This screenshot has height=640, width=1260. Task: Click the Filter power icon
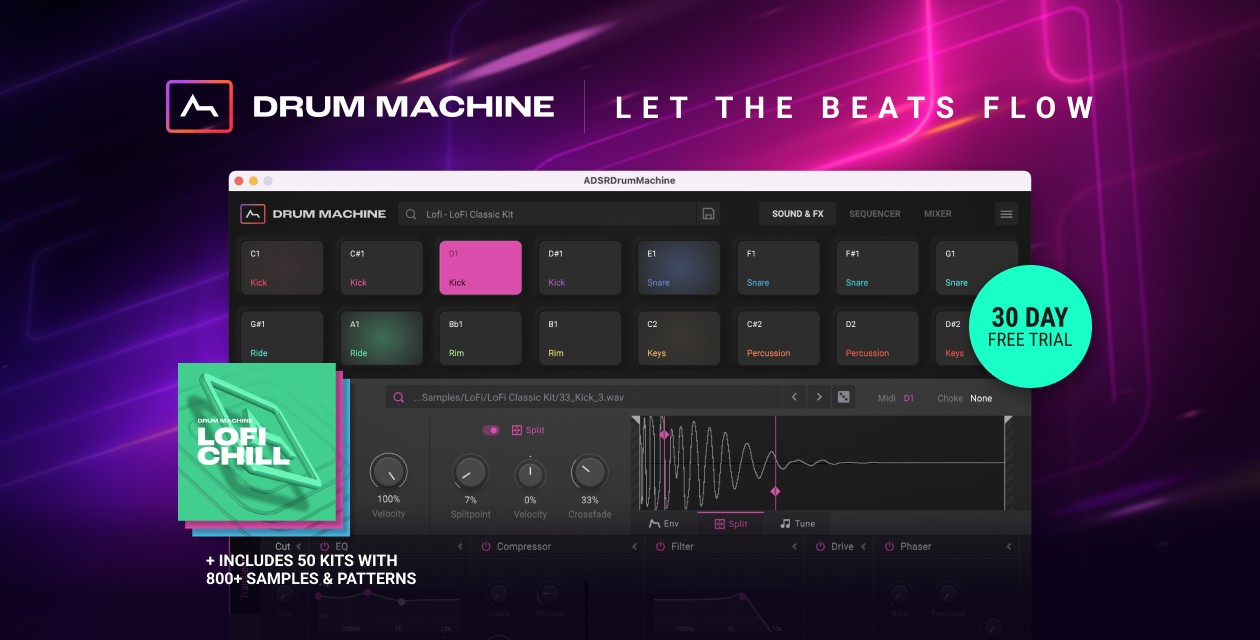click(x=661, y=547)
